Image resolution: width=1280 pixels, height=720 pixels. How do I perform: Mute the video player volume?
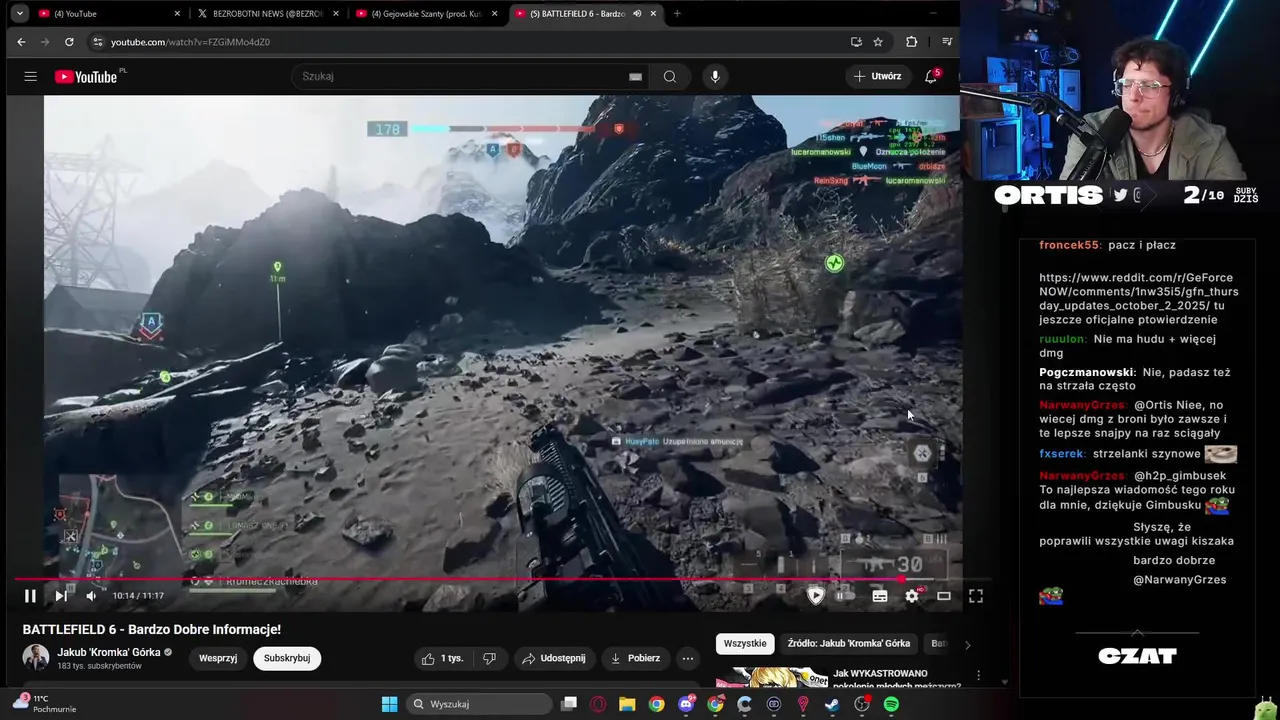[x=91, y=596]
